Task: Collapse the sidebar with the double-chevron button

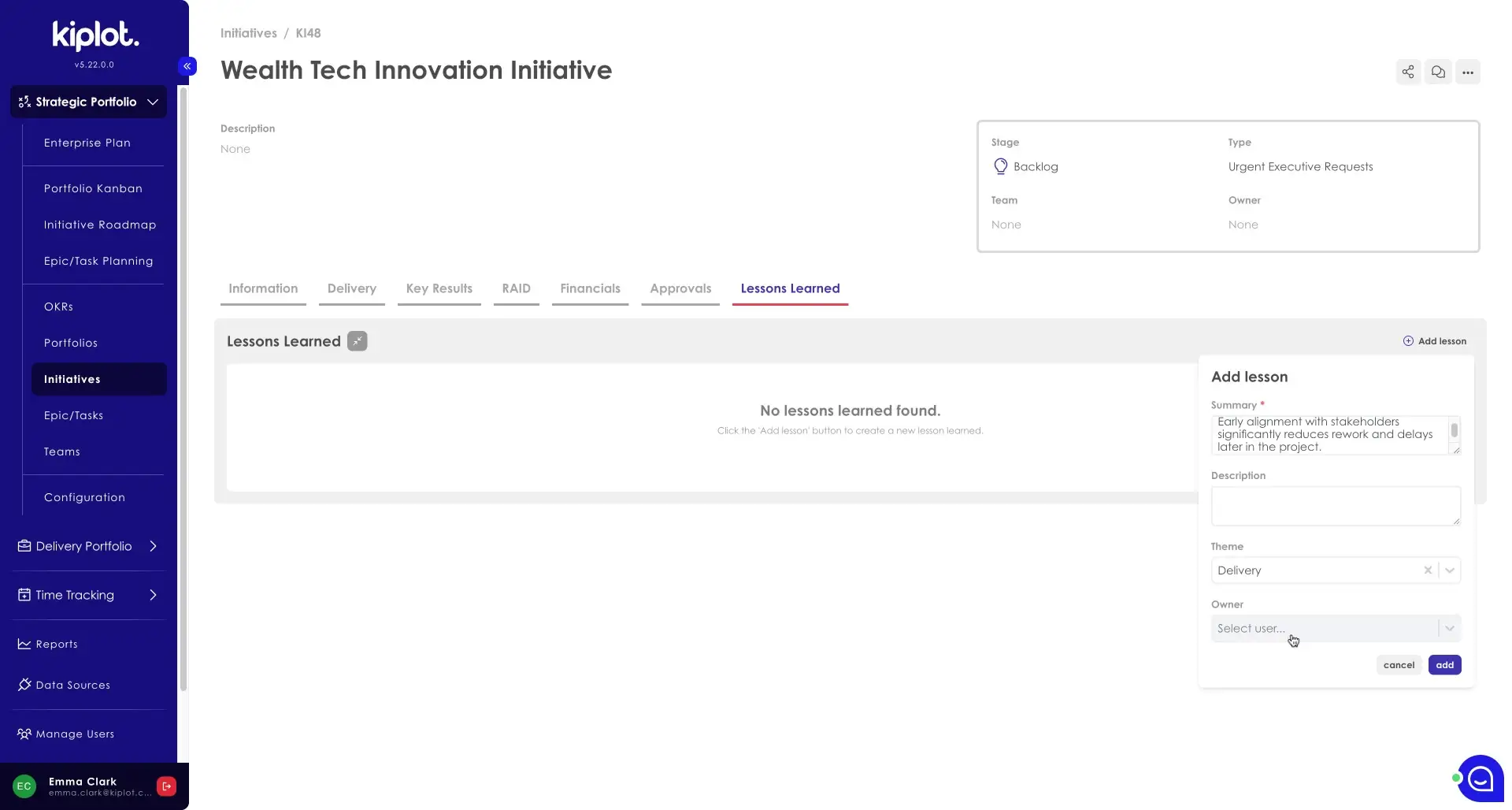Action: point(187,66)
